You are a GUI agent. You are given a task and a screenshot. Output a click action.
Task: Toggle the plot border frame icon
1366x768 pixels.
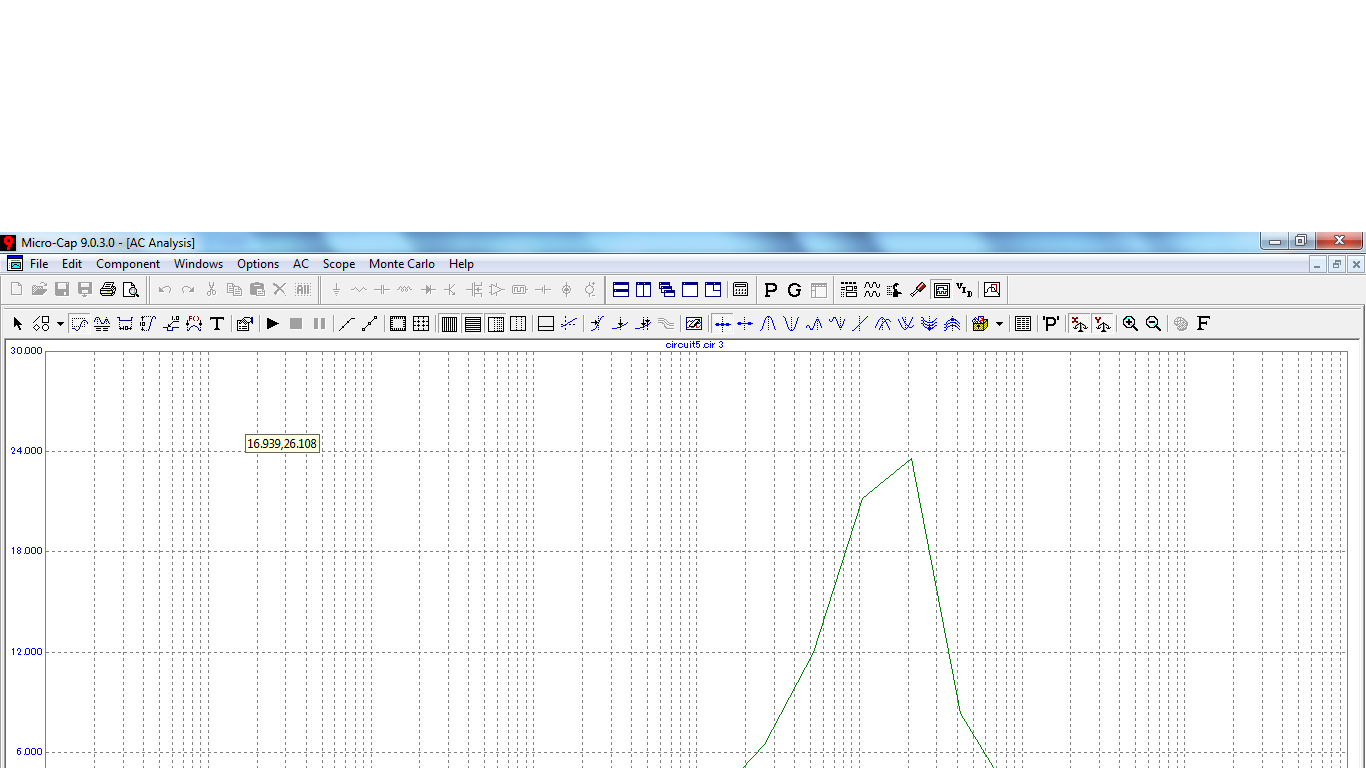tap(398, 324)
